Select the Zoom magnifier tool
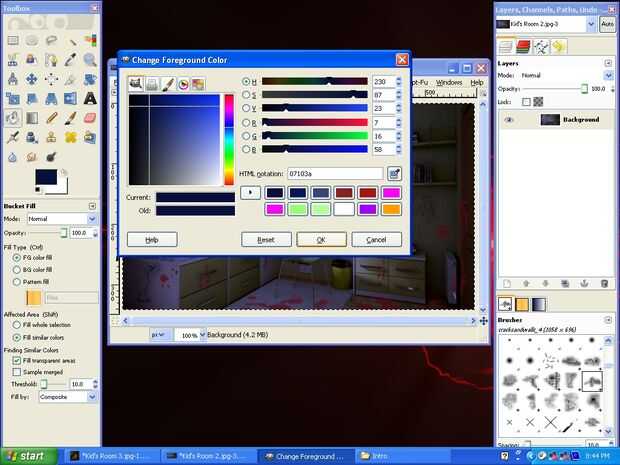 pos(90,59)
